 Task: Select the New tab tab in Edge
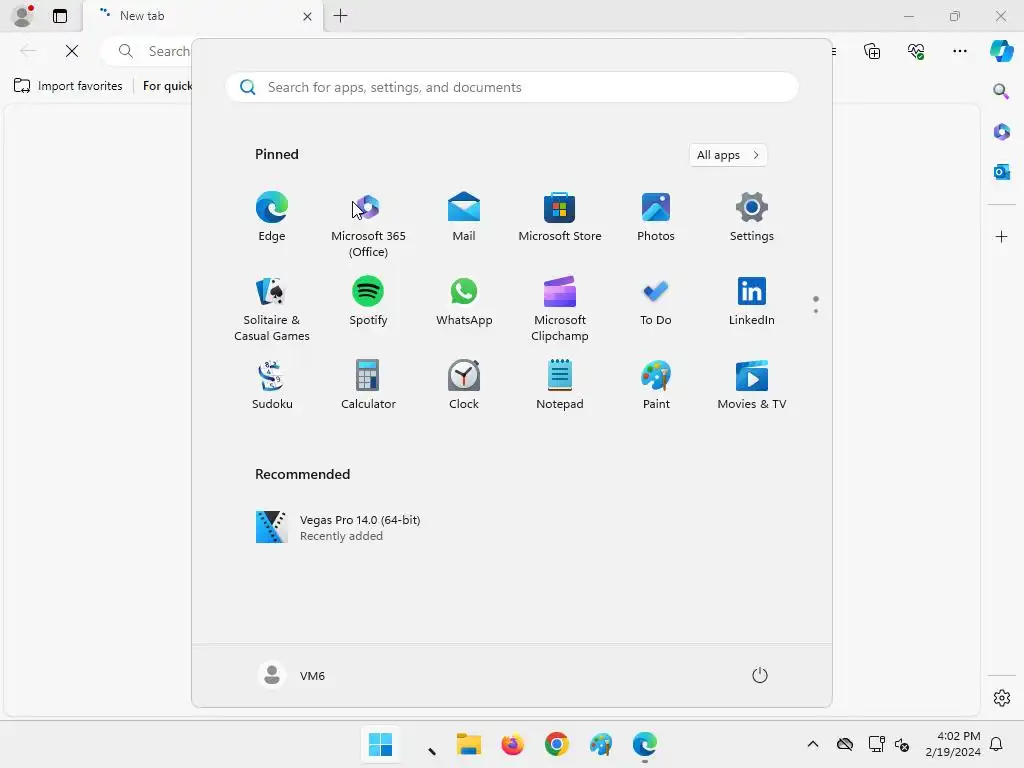point(201,16)
